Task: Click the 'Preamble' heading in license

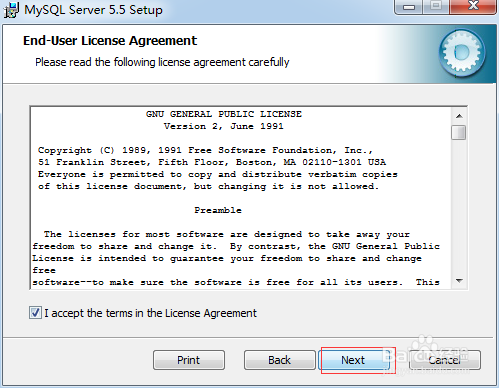Action: point(218,210)
